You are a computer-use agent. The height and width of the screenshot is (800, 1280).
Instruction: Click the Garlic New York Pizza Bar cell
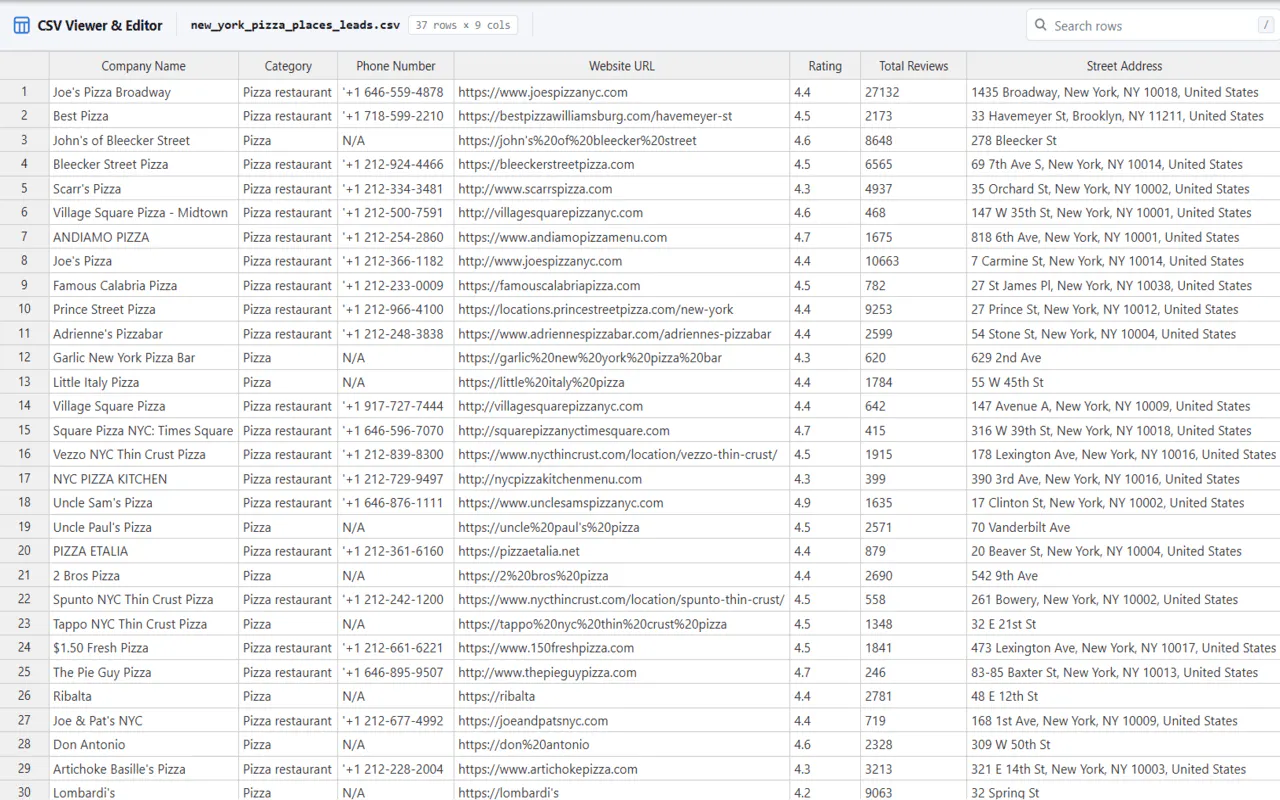point(143,358)
